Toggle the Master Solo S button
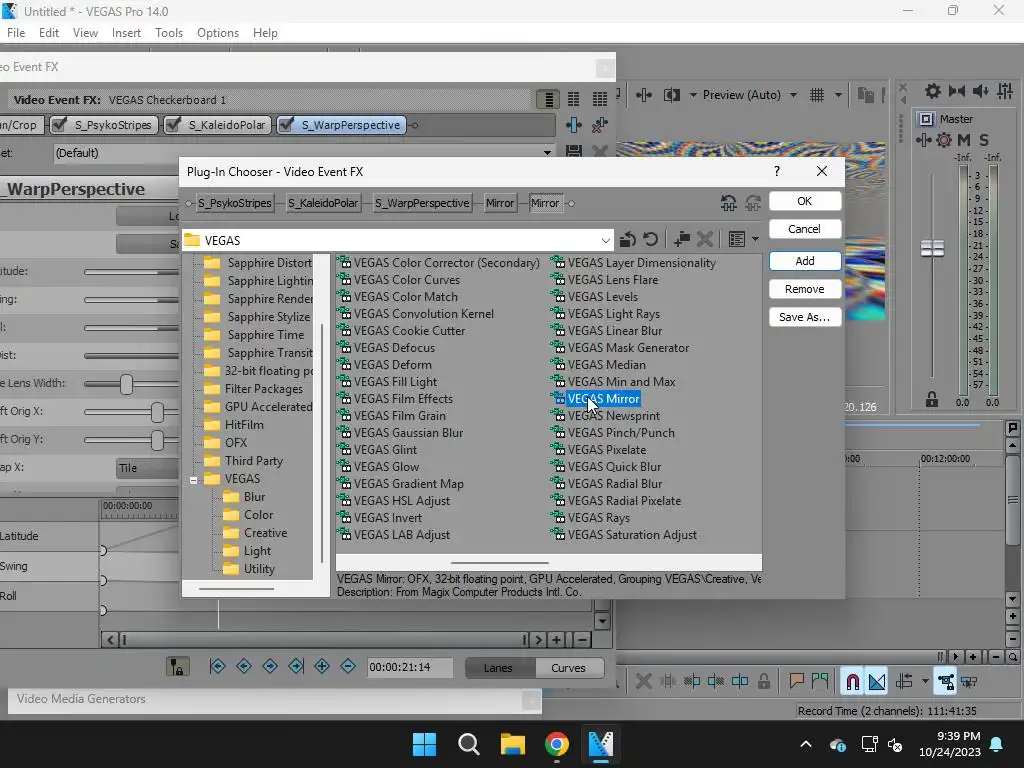Viewport: 1024px width, 768px height. pos(984,140)
